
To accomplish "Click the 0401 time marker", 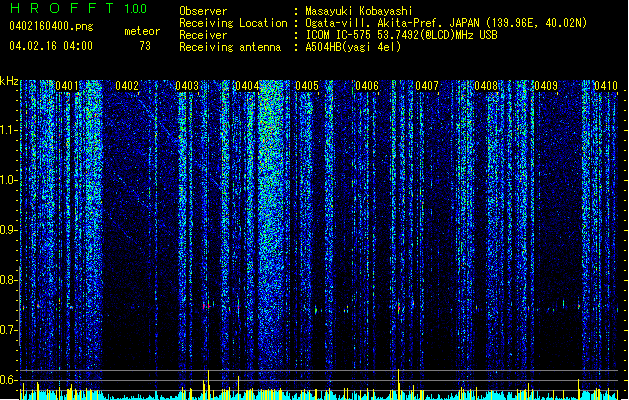I will pos(67,86).
